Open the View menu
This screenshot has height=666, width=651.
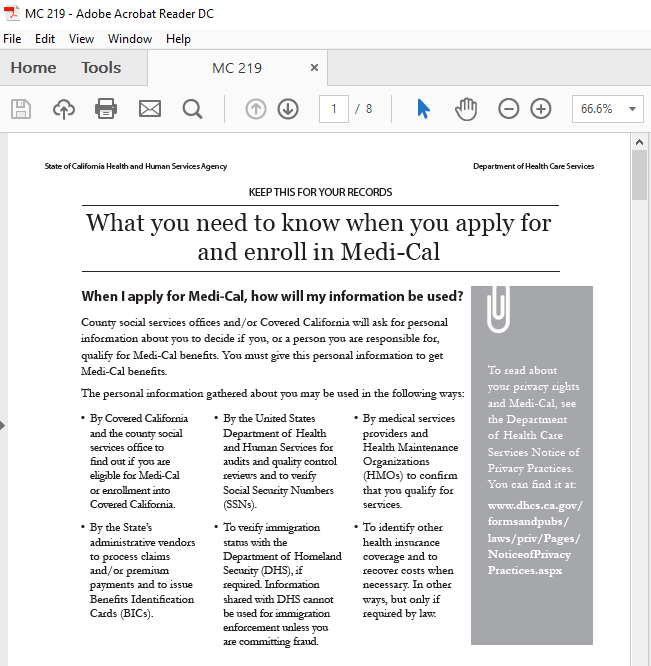coord(81,39)
